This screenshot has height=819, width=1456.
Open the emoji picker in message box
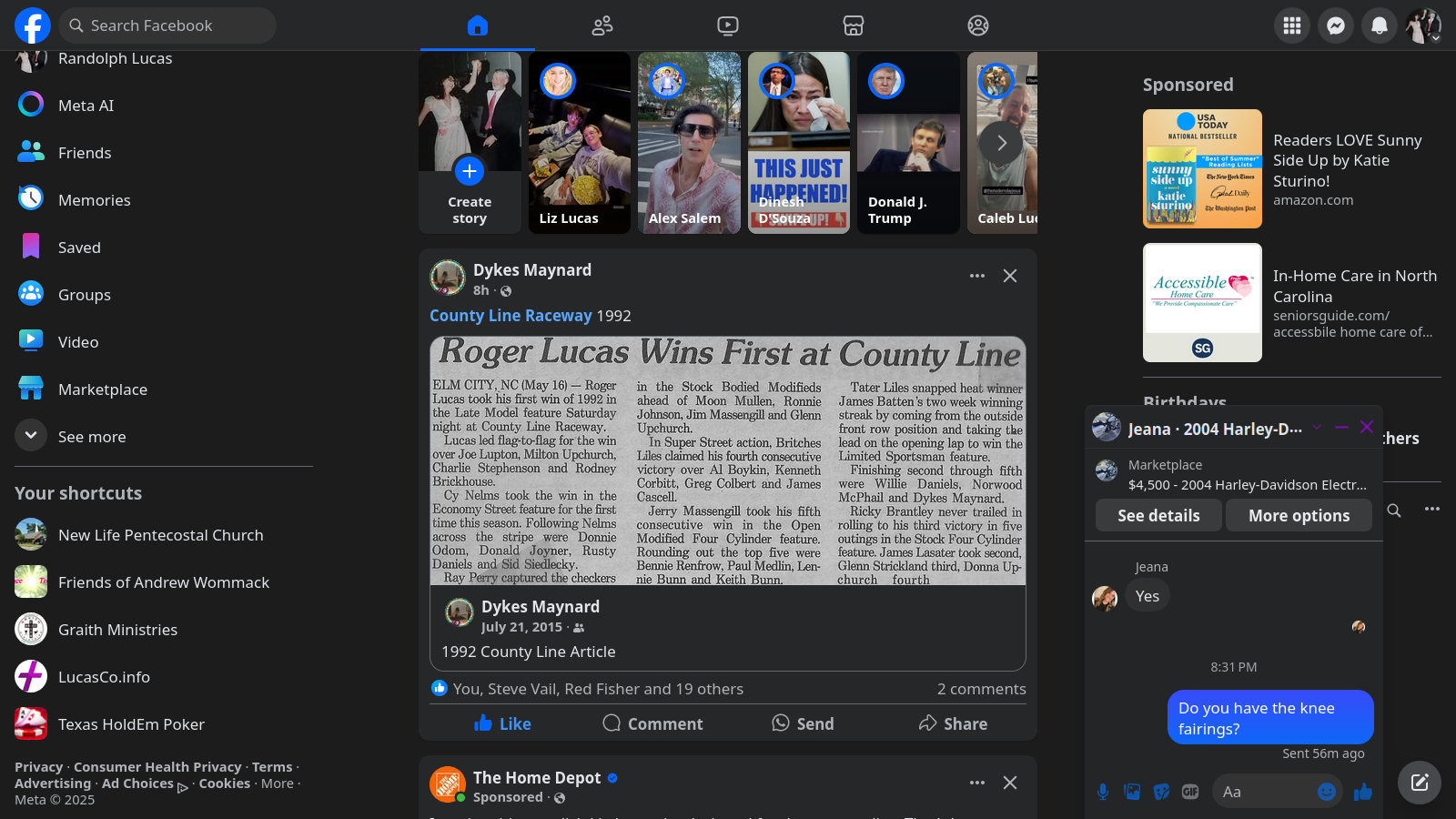pos(1326,792)
